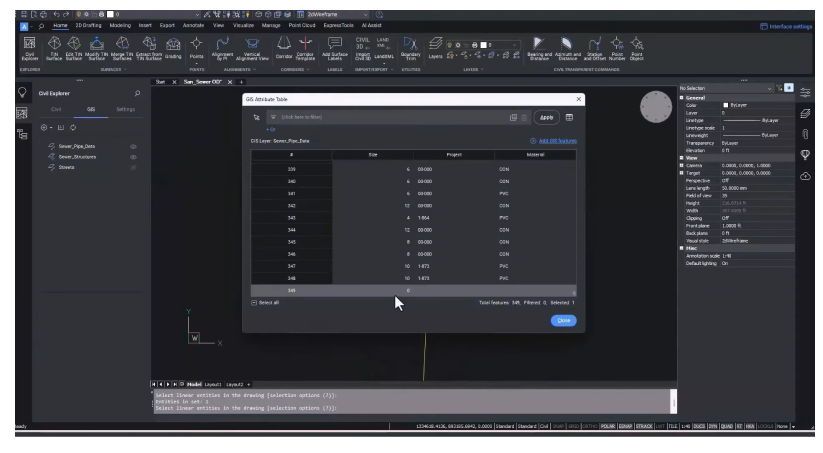The height and width of the screenshot is (453, 823).
Task: Collapse the General section in Properties
Action: pos(682,98)
